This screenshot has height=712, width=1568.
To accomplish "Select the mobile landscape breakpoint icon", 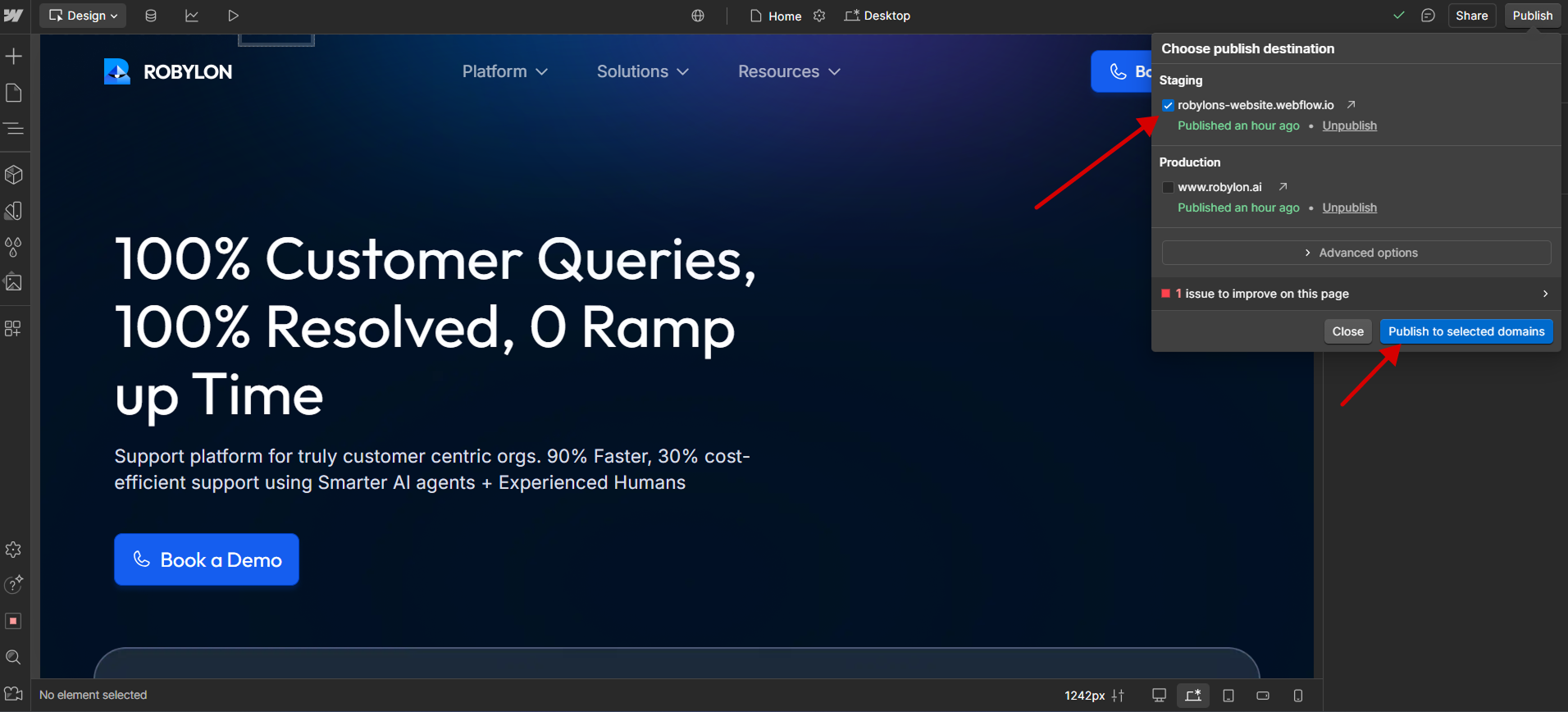I will coord(1263,695).
